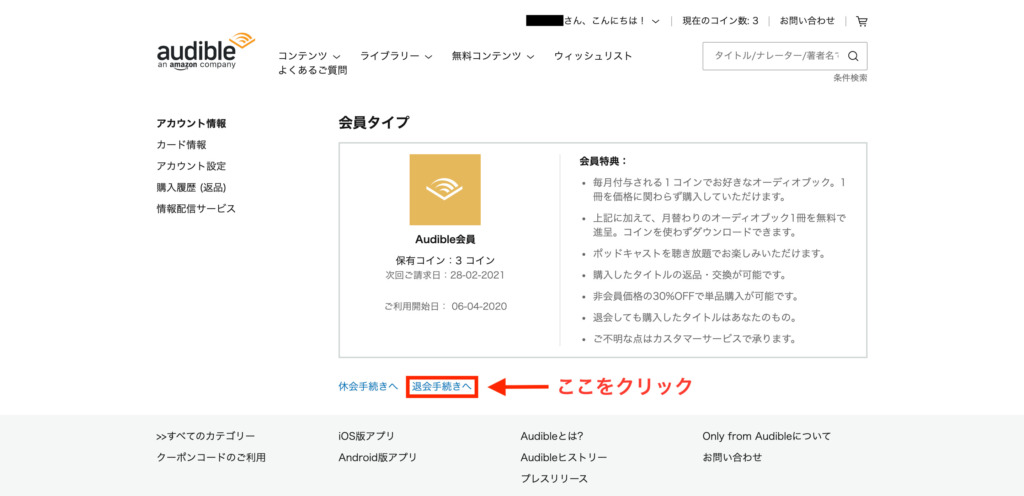
Task: Click お問い合わせ in the top bar
Action: pos(807,21)
